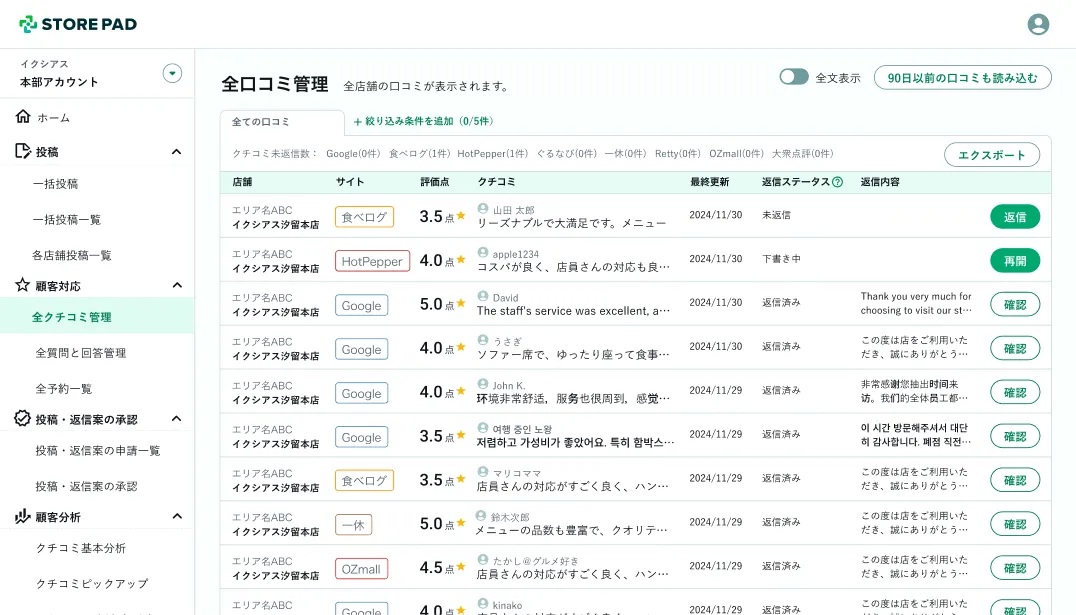The image size is (1076, 615).
Task: Click the OZmall site tag
Action: pos(361,568)
